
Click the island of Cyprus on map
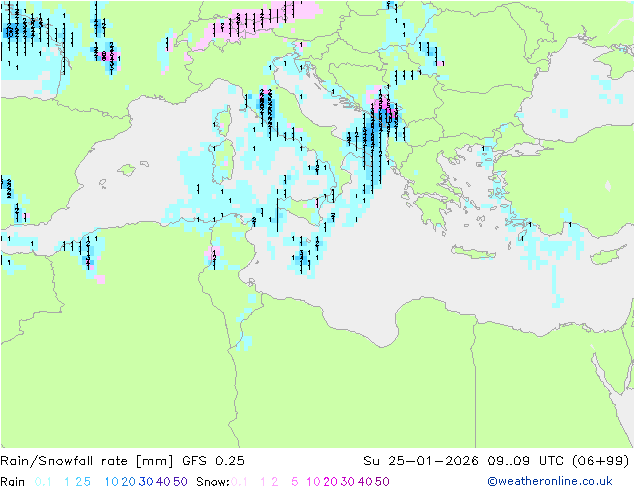coord(610,255)
